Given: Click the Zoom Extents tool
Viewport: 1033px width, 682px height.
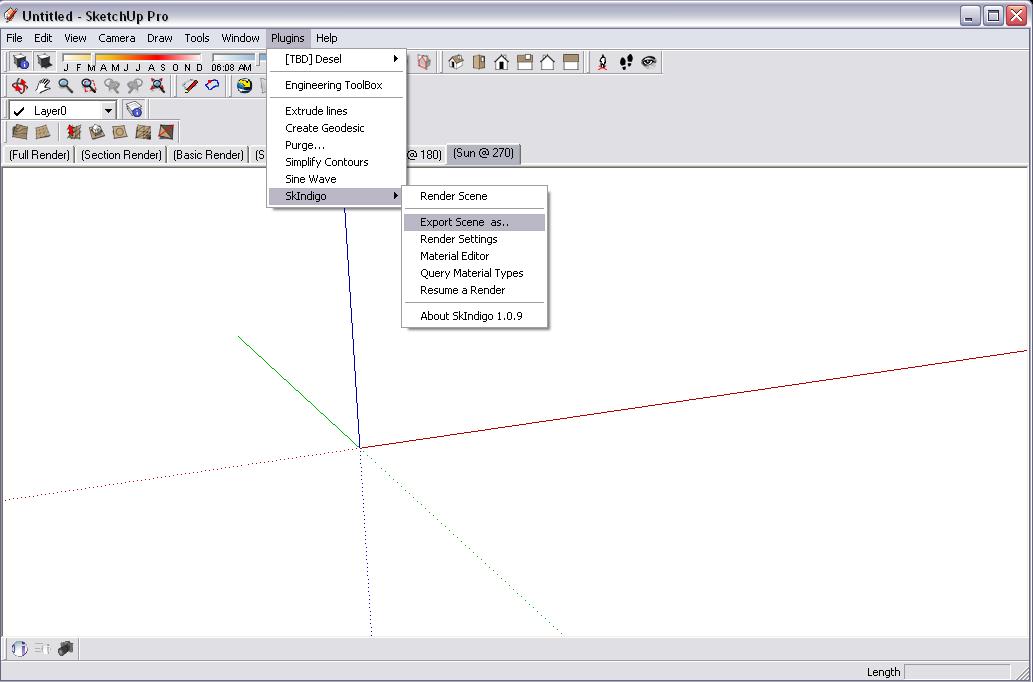Looking at the screenshot, I should [x=158, y=85].
